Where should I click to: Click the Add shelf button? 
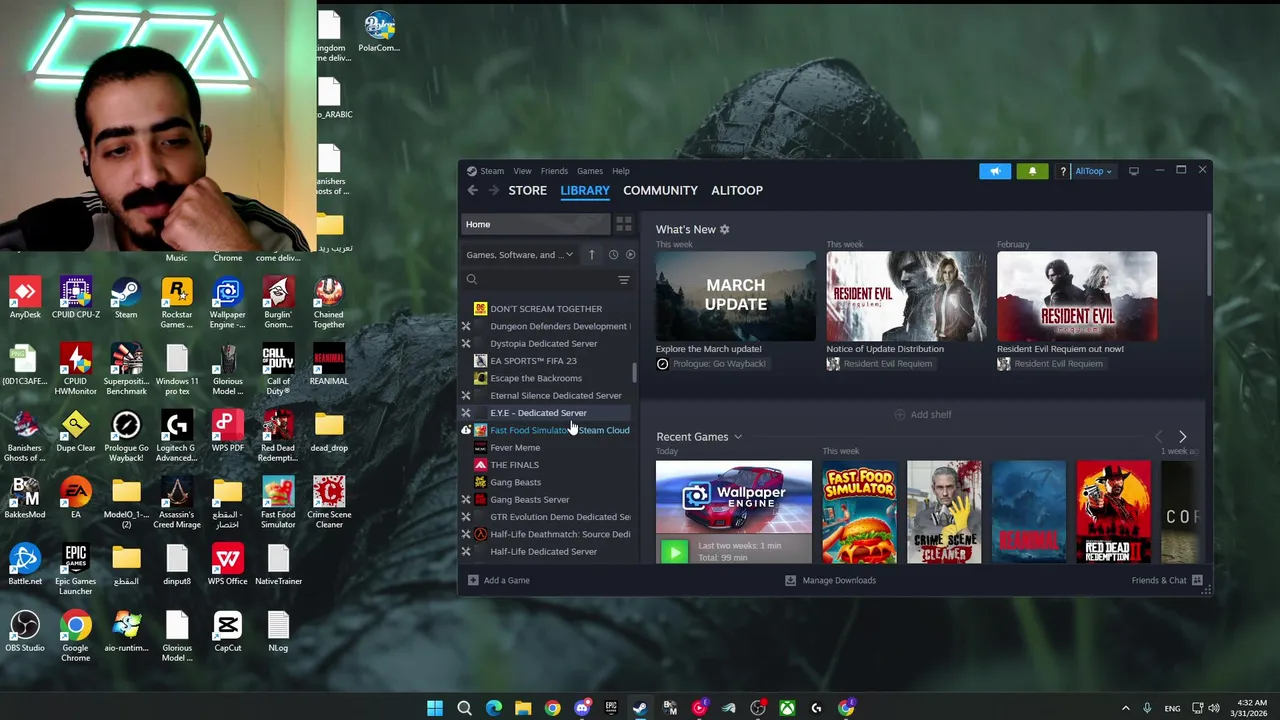[922, 414]
